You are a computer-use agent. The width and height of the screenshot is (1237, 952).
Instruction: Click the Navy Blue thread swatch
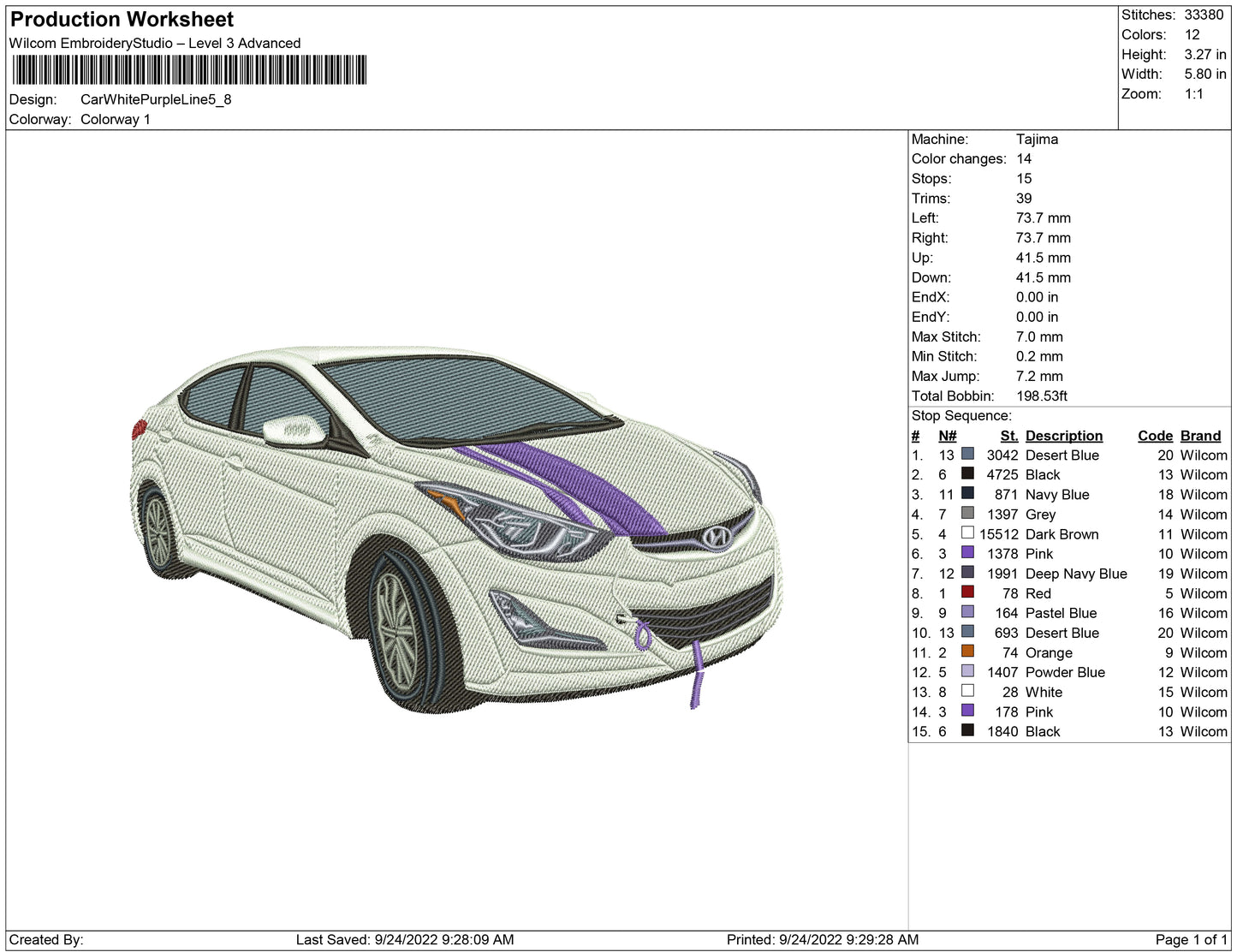[x=967, y=494]
